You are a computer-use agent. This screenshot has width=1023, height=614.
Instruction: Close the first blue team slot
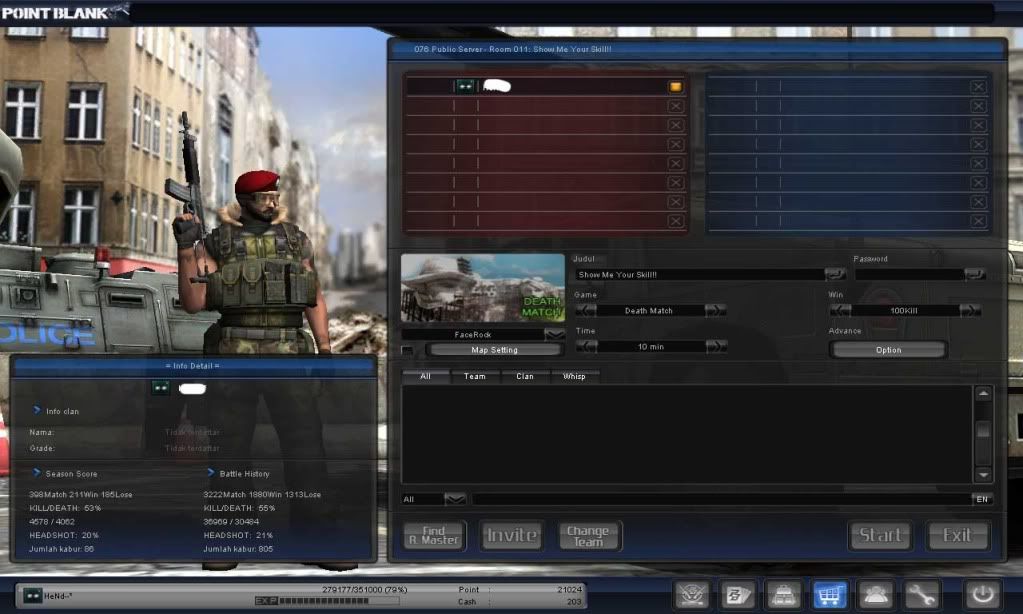pyautogui.click(x=978, y=86)
